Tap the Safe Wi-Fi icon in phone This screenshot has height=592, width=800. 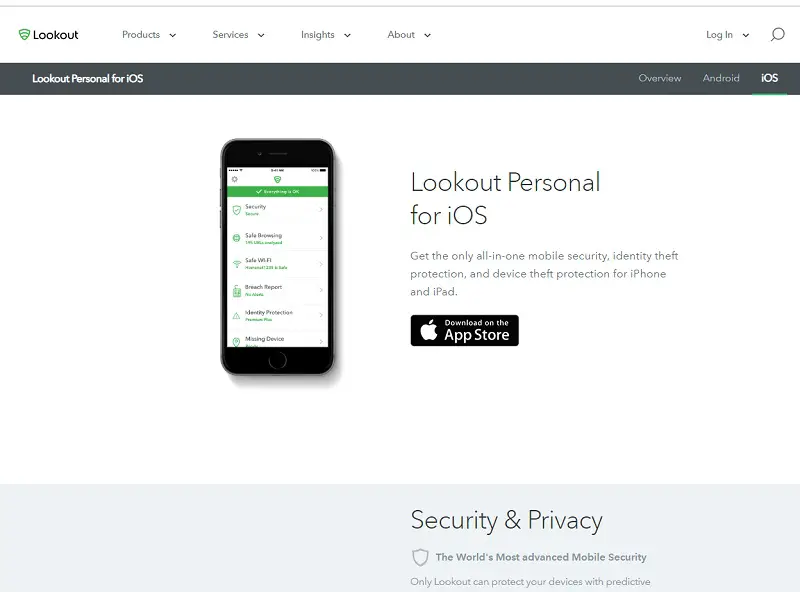click(x=237, y=264)
